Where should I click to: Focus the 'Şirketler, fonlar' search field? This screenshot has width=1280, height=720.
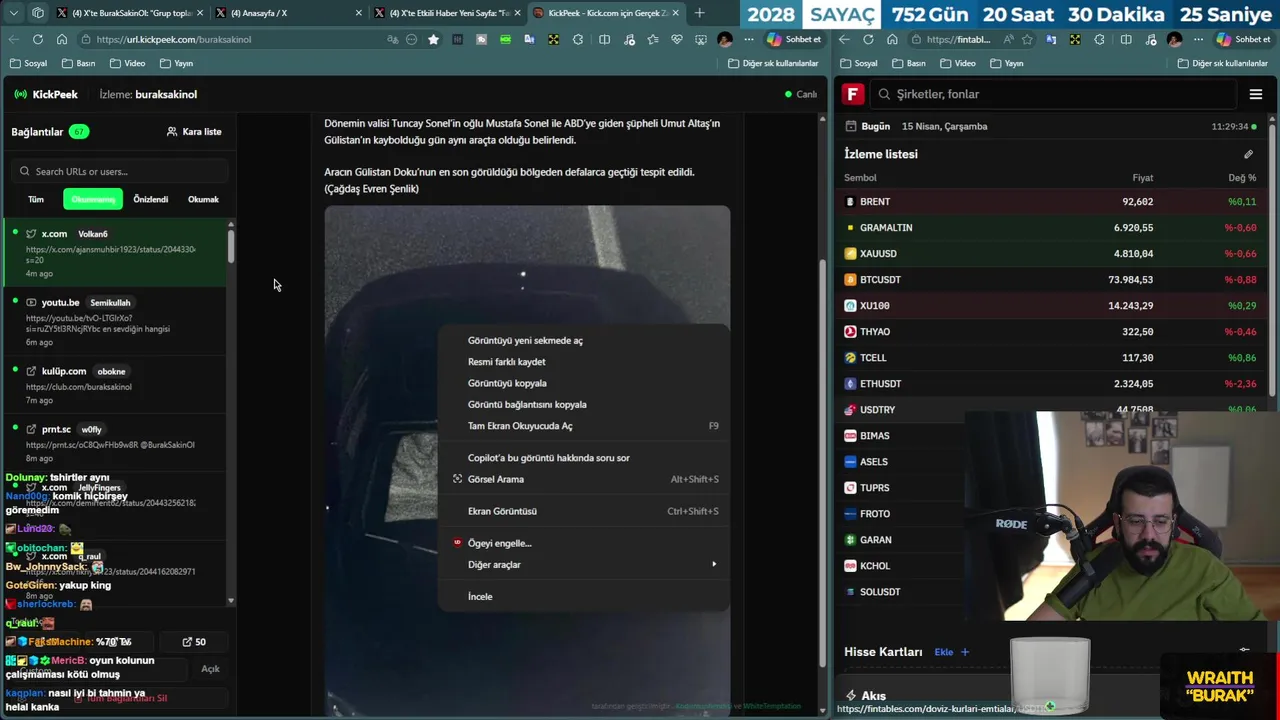click(x=1053, y=94)
